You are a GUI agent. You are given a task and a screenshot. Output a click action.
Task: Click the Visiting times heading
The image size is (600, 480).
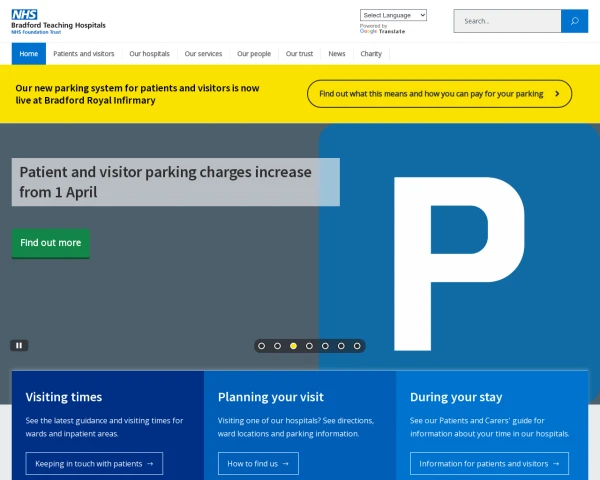click(64, 397)
